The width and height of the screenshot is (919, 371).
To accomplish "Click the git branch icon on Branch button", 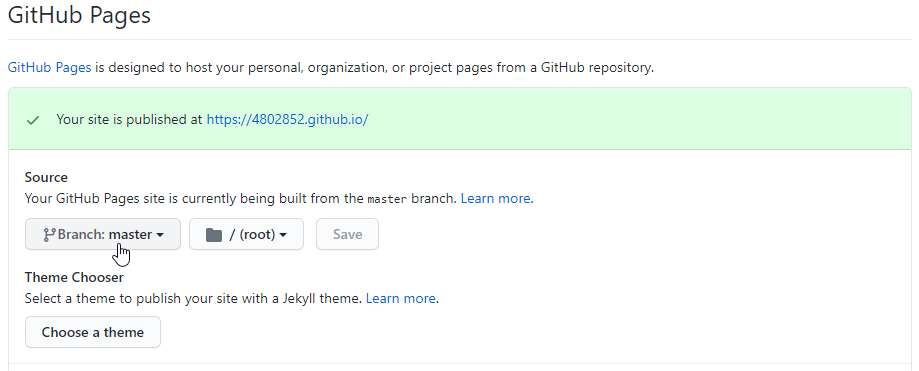I will 49,234.
